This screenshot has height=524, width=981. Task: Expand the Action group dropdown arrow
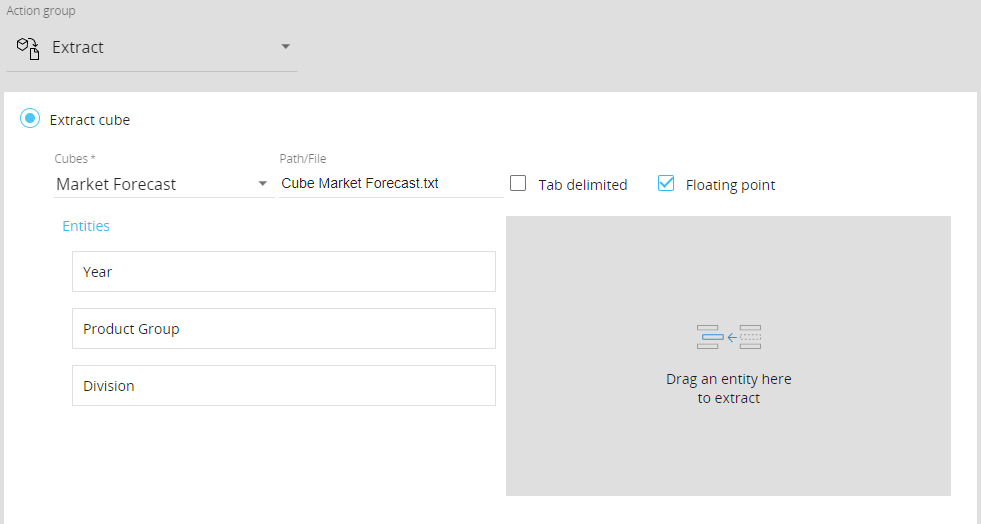[285, 47]
